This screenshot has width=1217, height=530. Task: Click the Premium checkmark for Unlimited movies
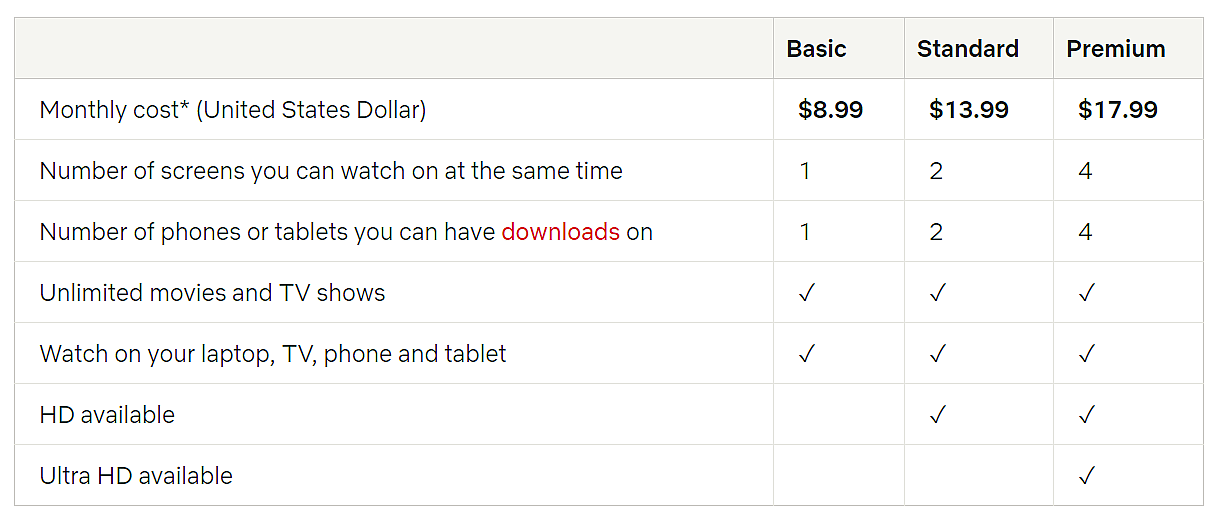click(x=1087, y=293)
